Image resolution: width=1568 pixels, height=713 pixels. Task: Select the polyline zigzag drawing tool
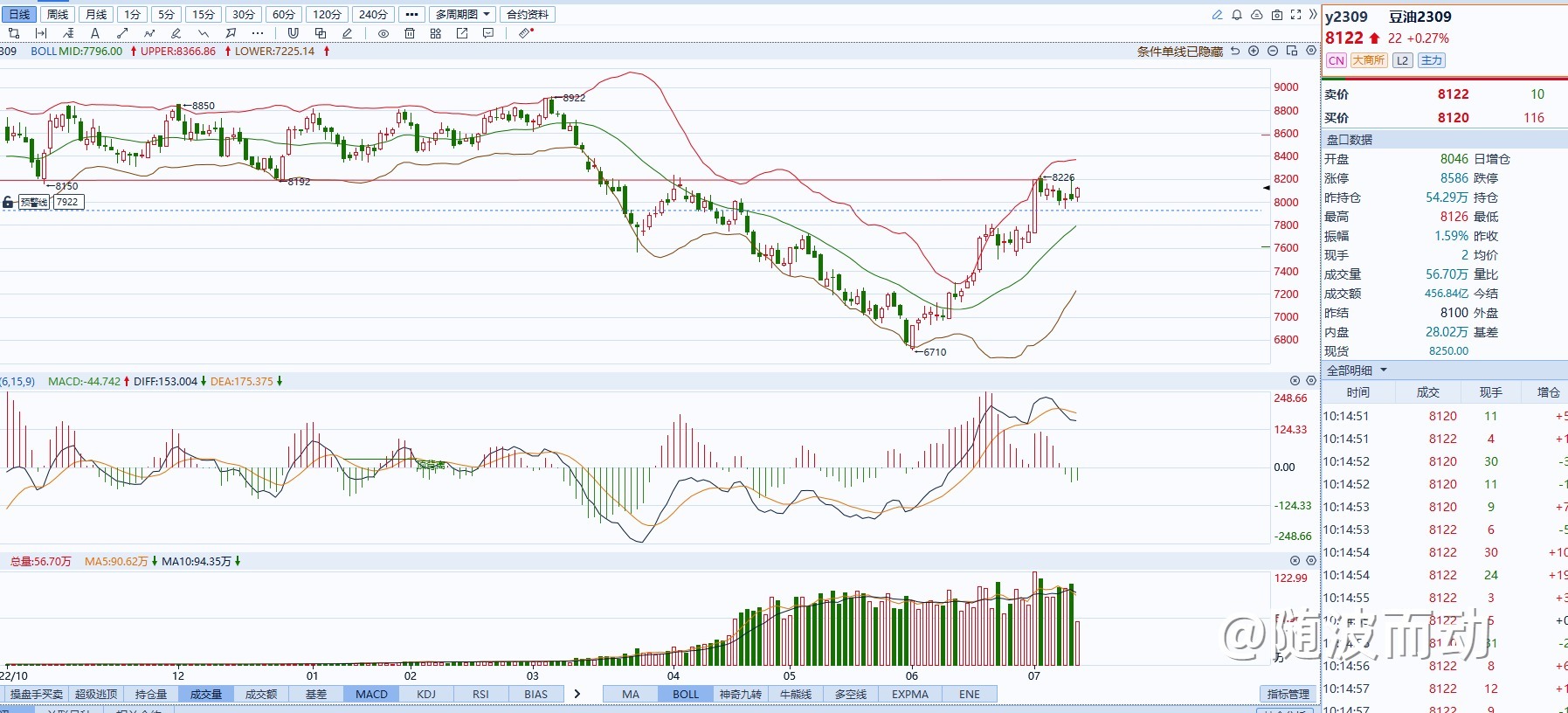149,33
